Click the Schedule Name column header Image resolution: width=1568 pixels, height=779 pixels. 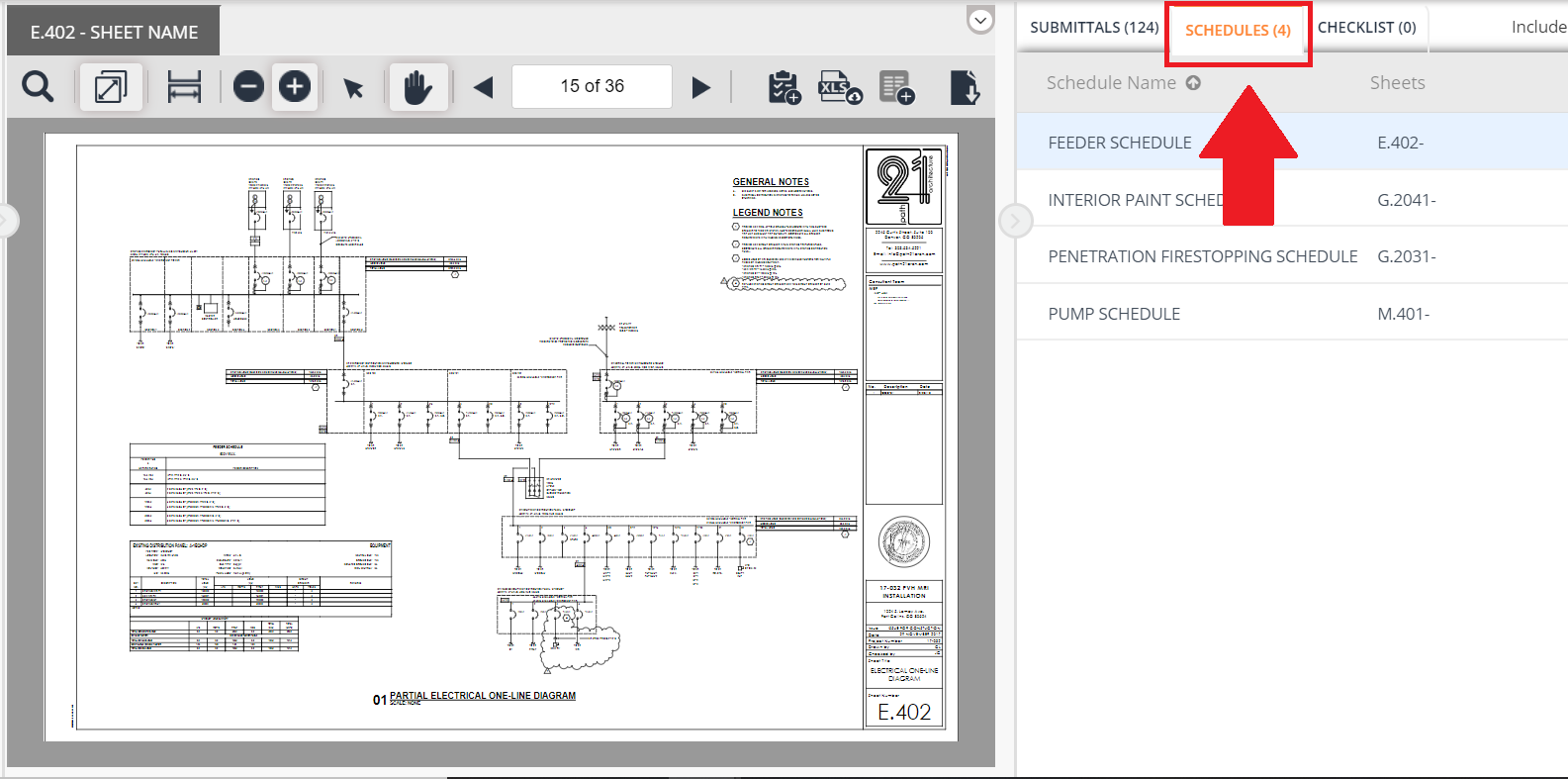1111,83
